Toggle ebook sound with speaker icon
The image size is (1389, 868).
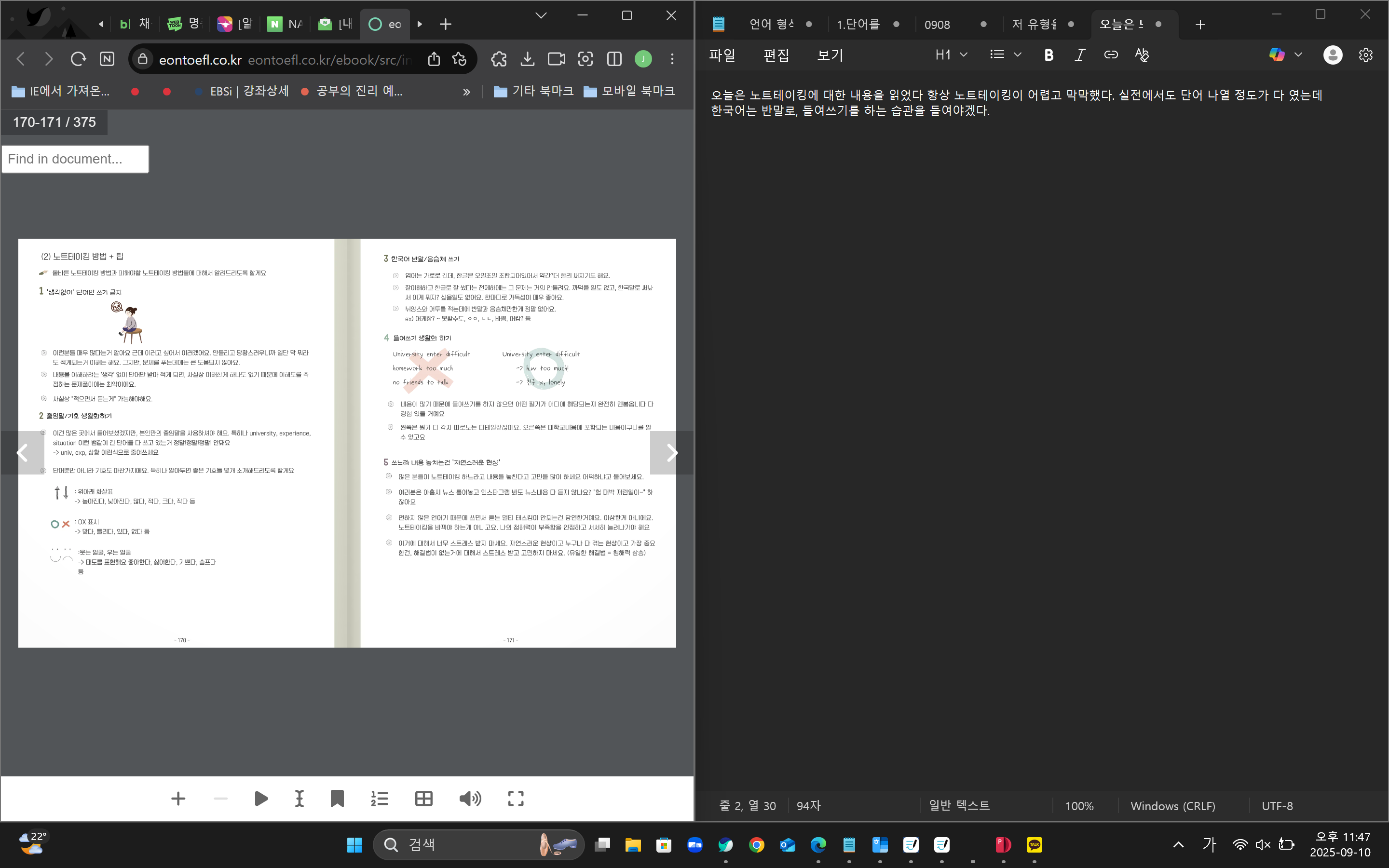click(469, 799)
